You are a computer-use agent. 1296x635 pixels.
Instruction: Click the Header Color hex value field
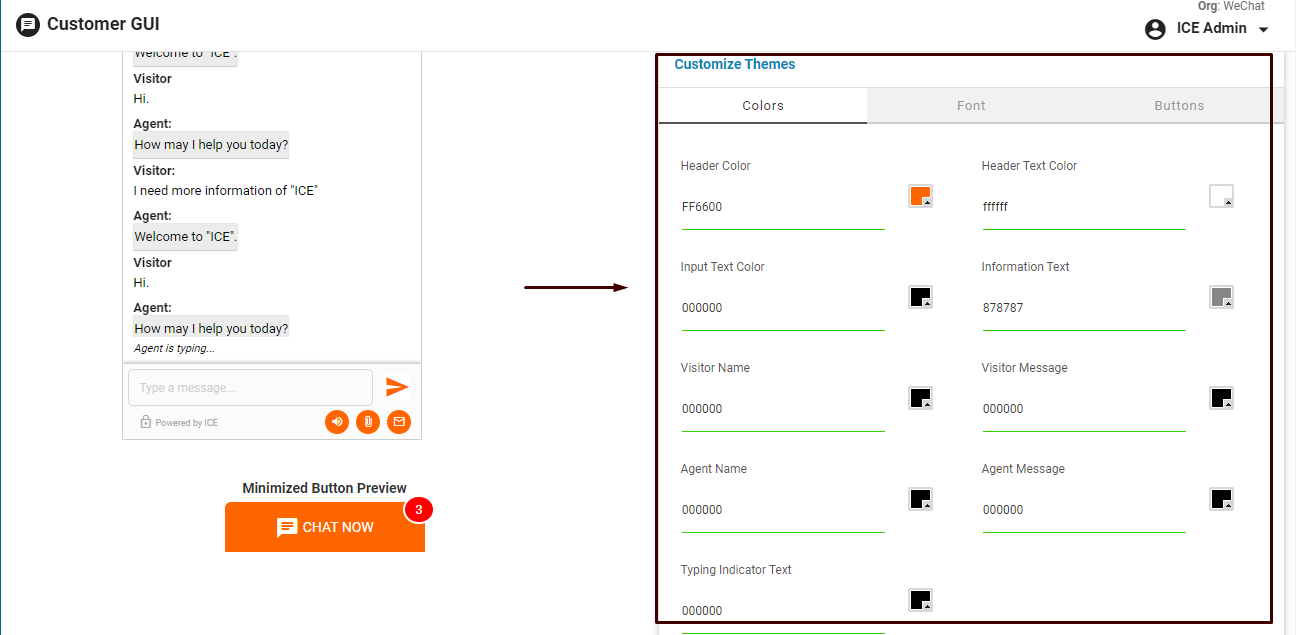point(783,208)
